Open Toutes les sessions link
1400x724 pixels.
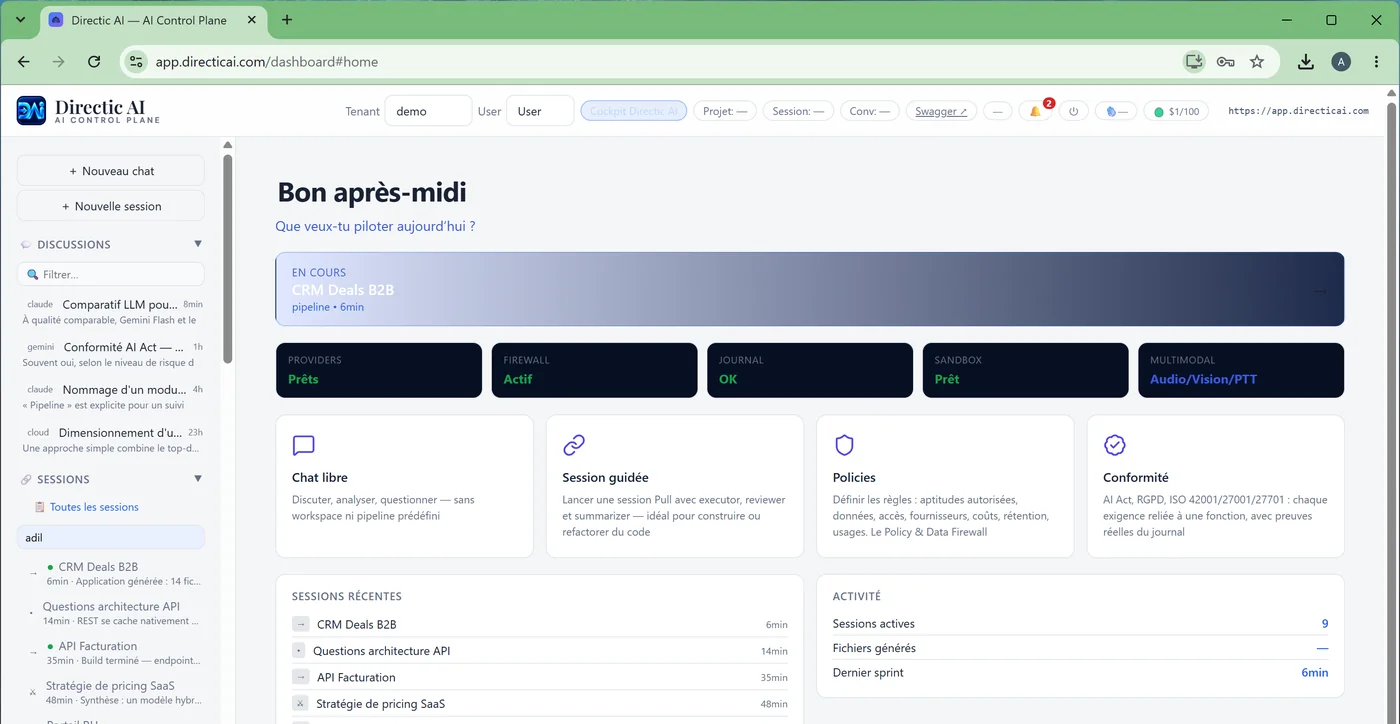(94, 507)
